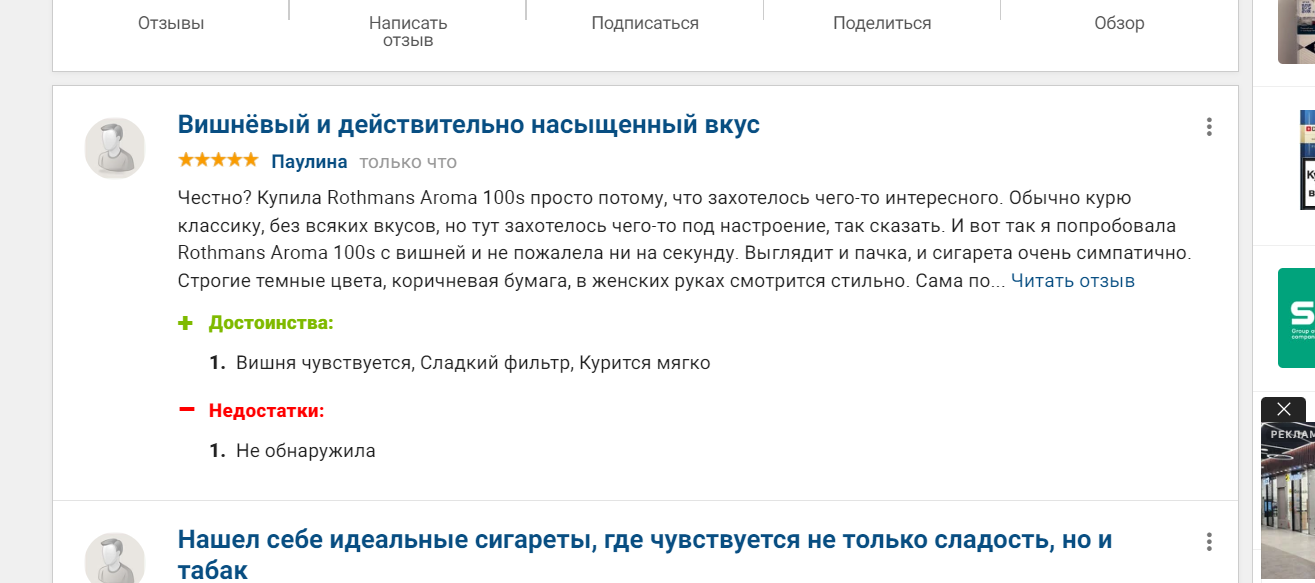
Task: Open three-dot menu of second review
Action: pos(1209,542)
